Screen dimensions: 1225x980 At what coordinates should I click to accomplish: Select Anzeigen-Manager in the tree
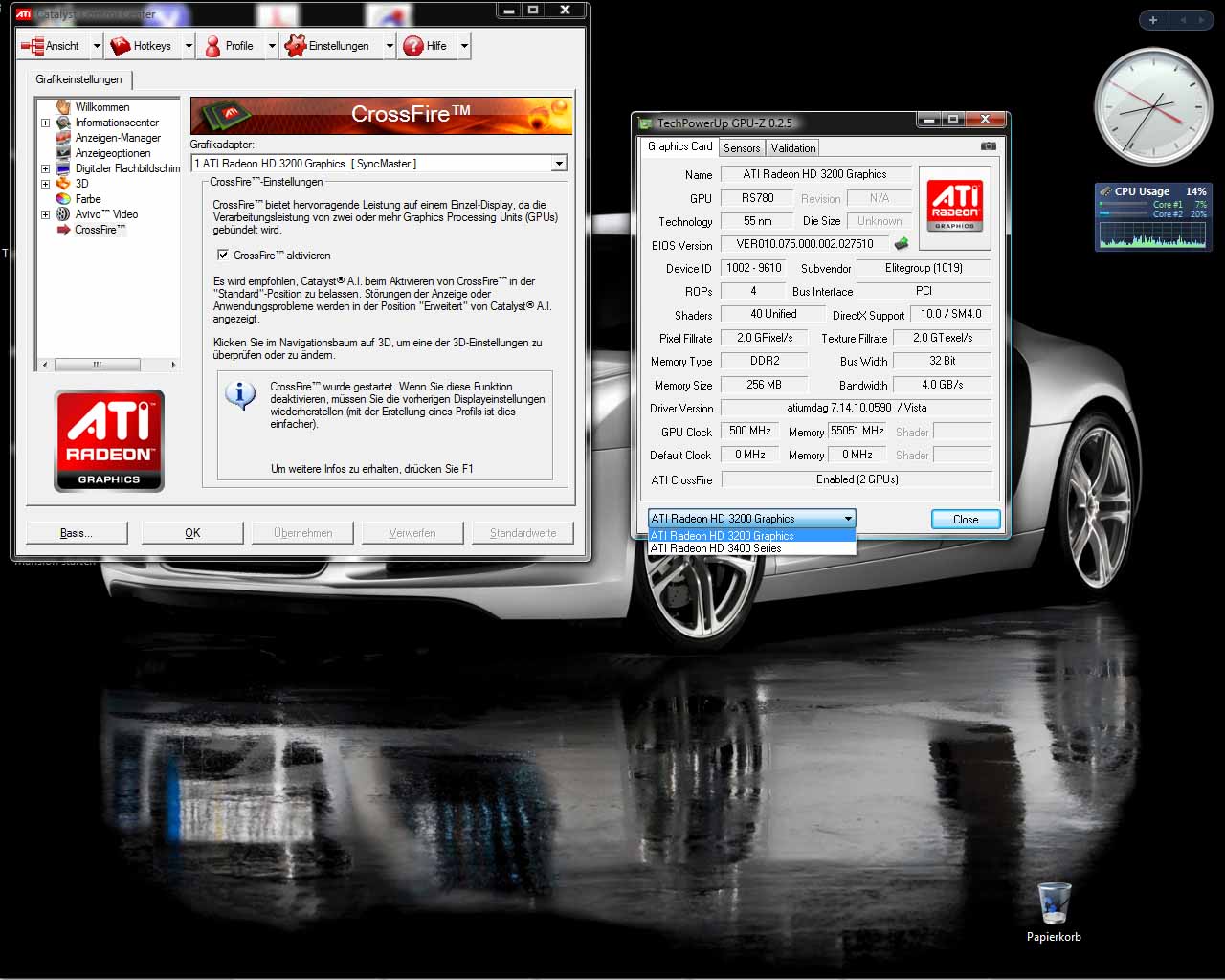coord(118,138)
